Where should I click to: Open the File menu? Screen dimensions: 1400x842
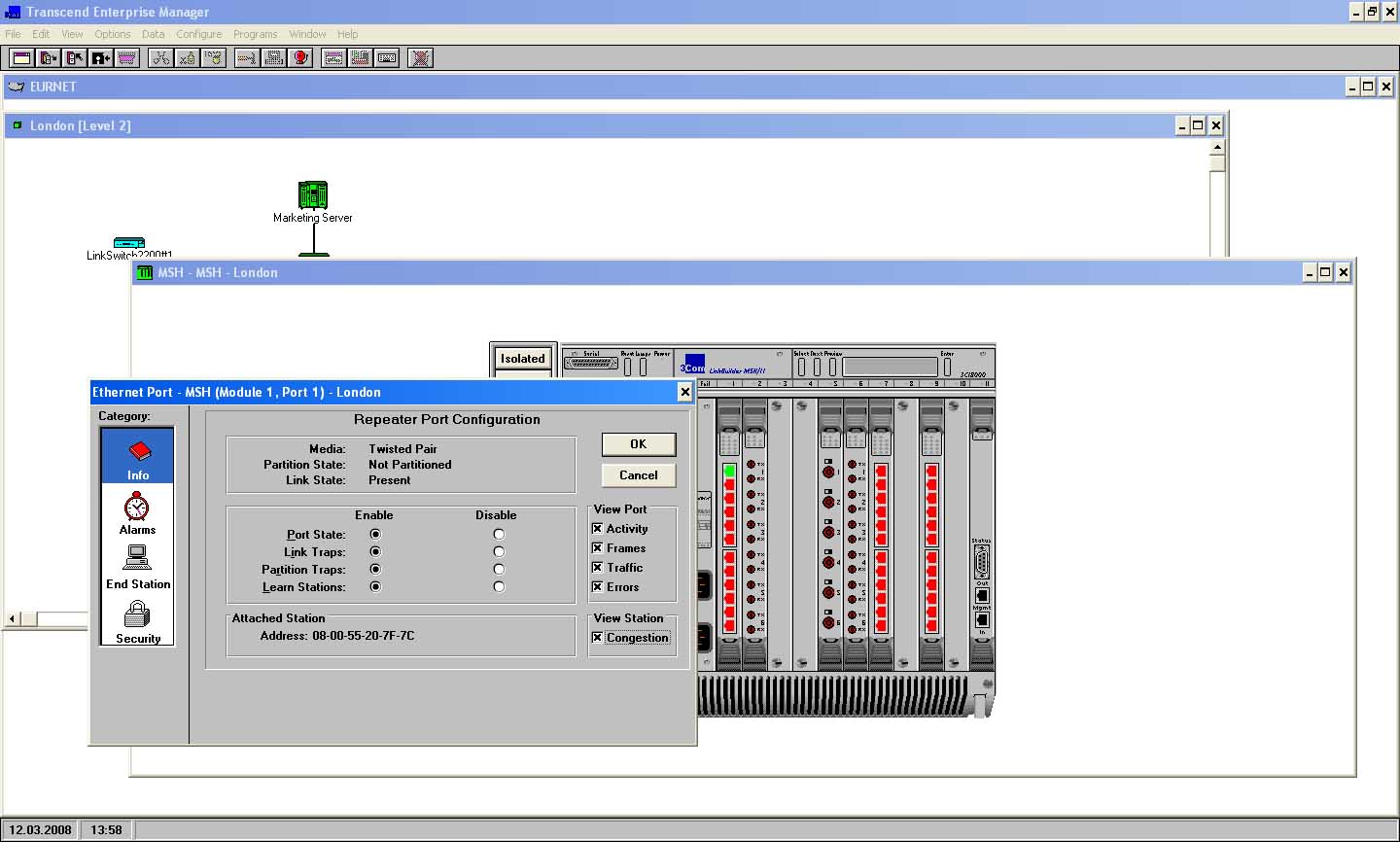[x=13, y=34]
